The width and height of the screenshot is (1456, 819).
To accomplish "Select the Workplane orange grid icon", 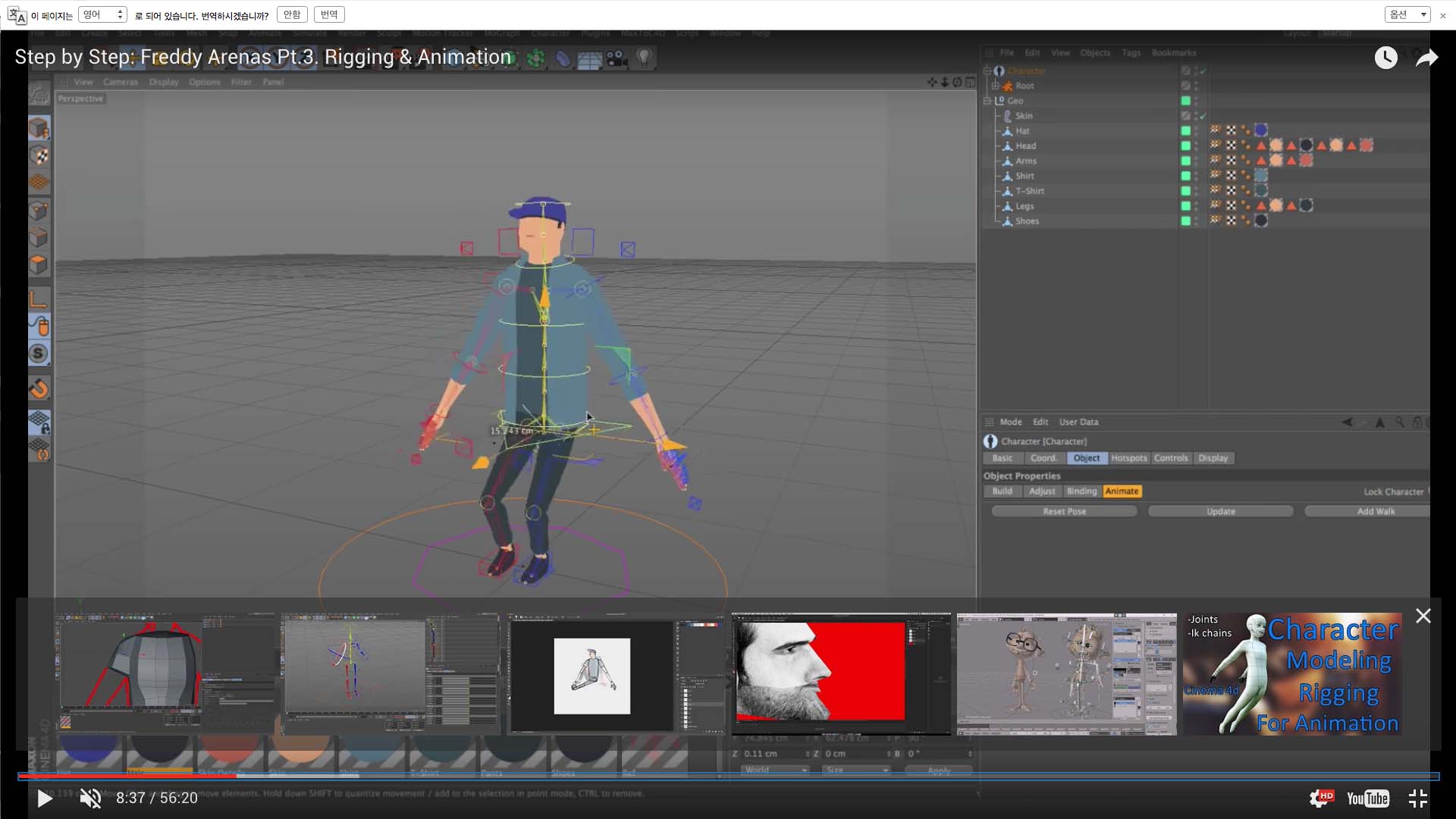I will (x=39, y=183).
